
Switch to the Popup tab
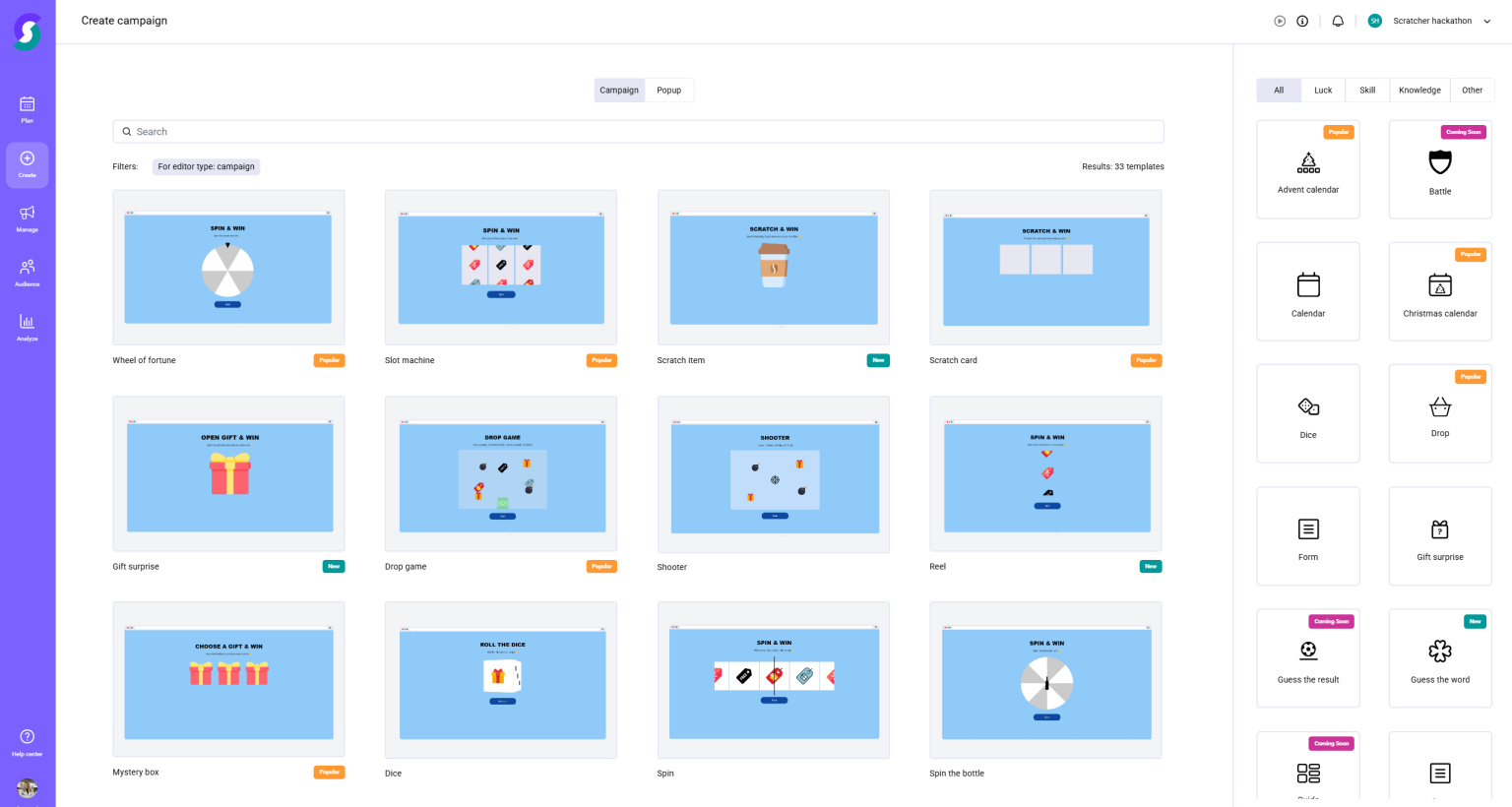coord(669,90)
